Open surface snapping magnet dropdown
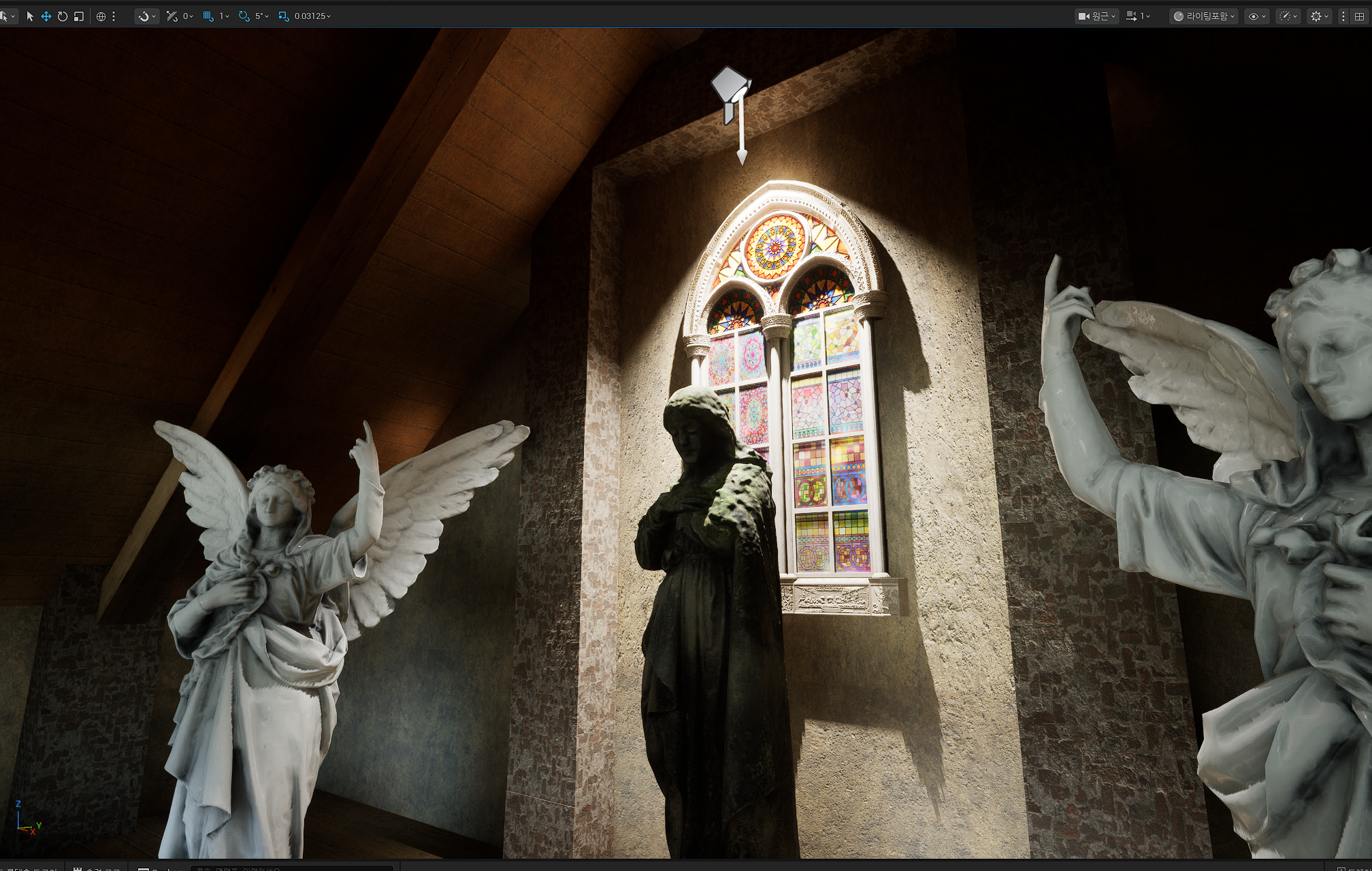Image resolution: width=1372 pixels, height=871 pixels. [146, 16]
